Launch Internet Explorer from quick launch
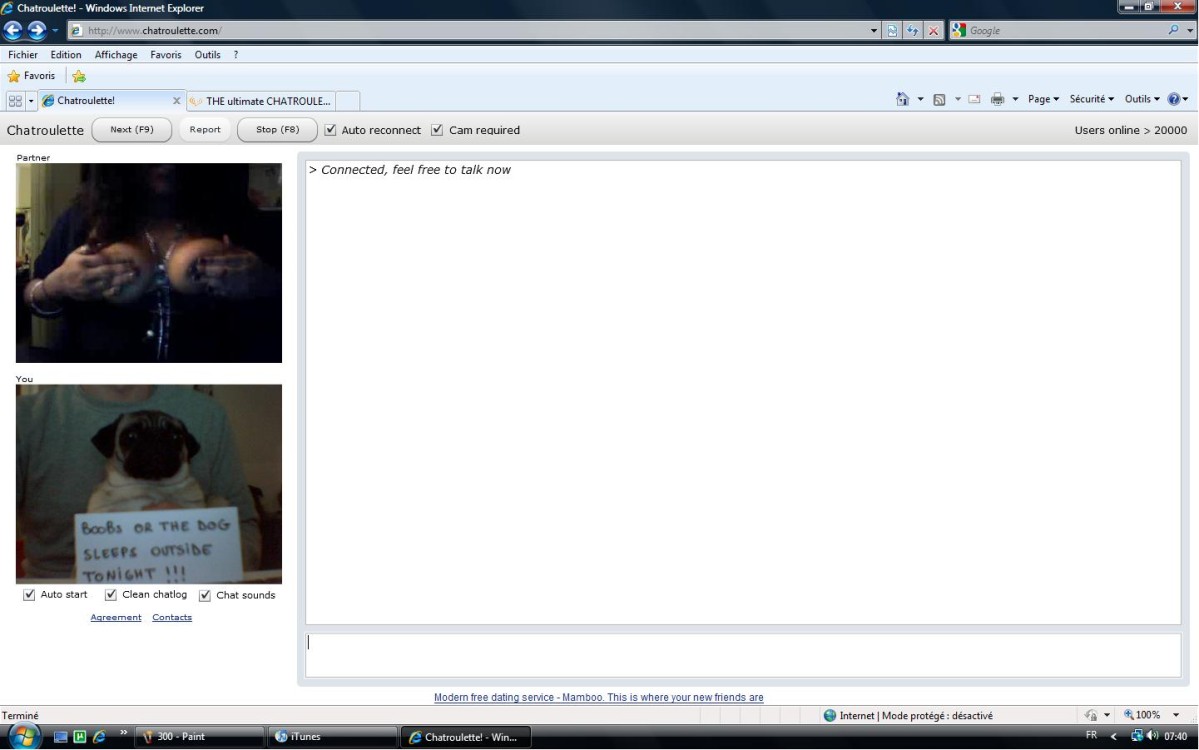Screen dimensions: 1199x750 (x=99, y=737)
